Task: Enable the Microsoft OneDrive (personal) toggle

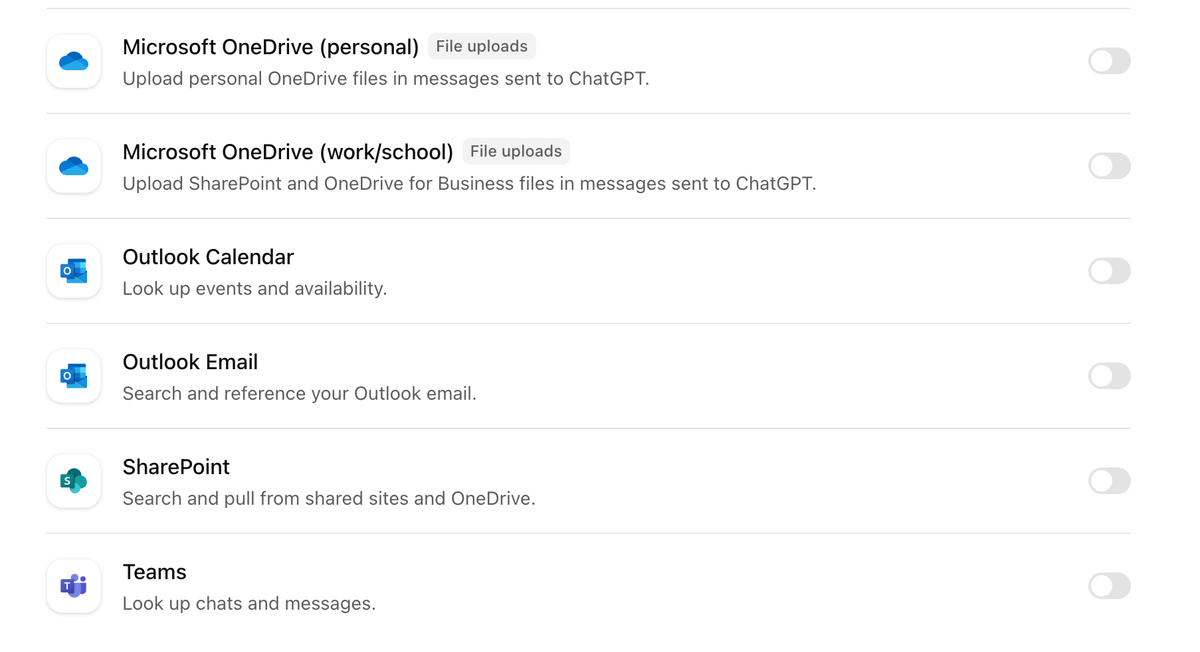Action: (x=1109, y=61)
